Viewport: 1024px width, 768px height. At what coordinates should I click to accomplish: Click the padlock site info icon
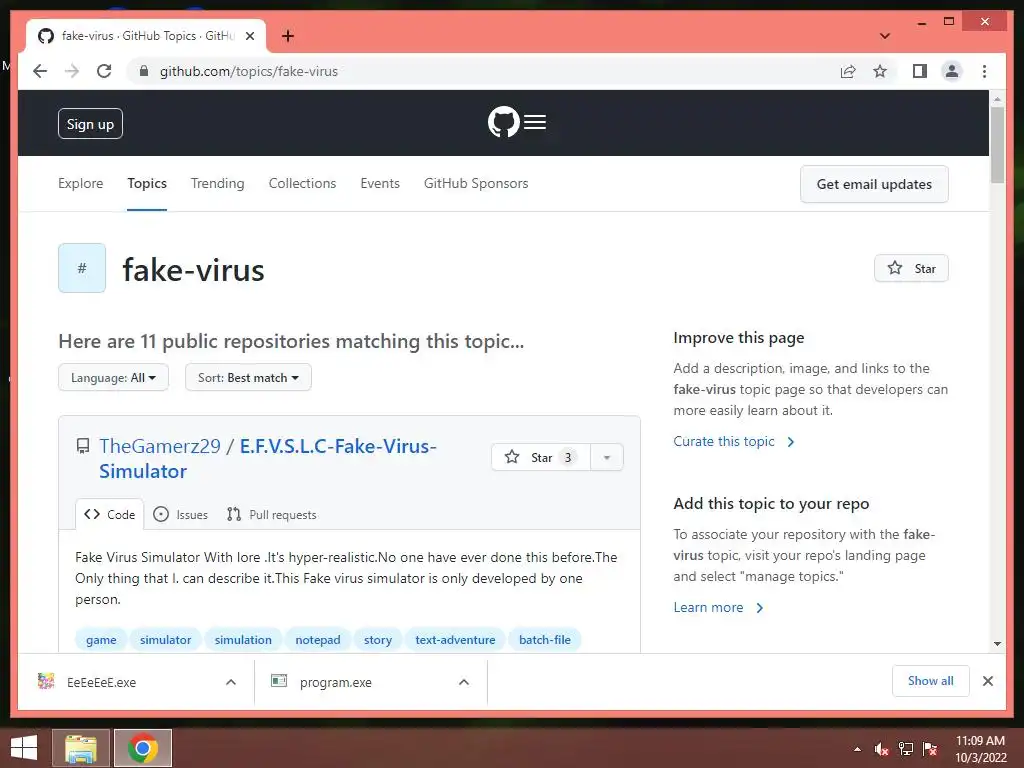click(144, 71)
